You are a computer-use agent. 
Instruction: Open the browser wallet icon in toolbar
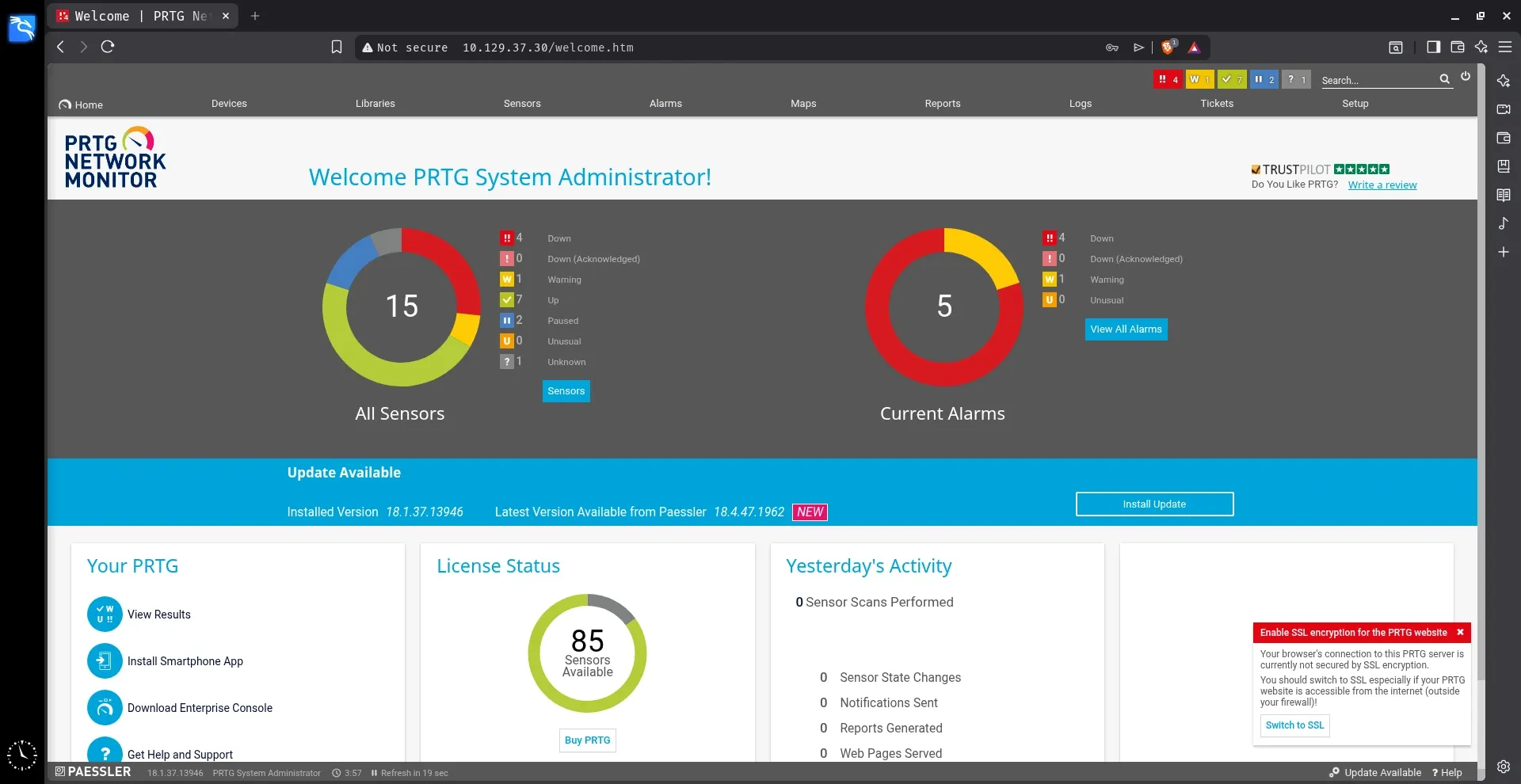[x=1457, y=48]
